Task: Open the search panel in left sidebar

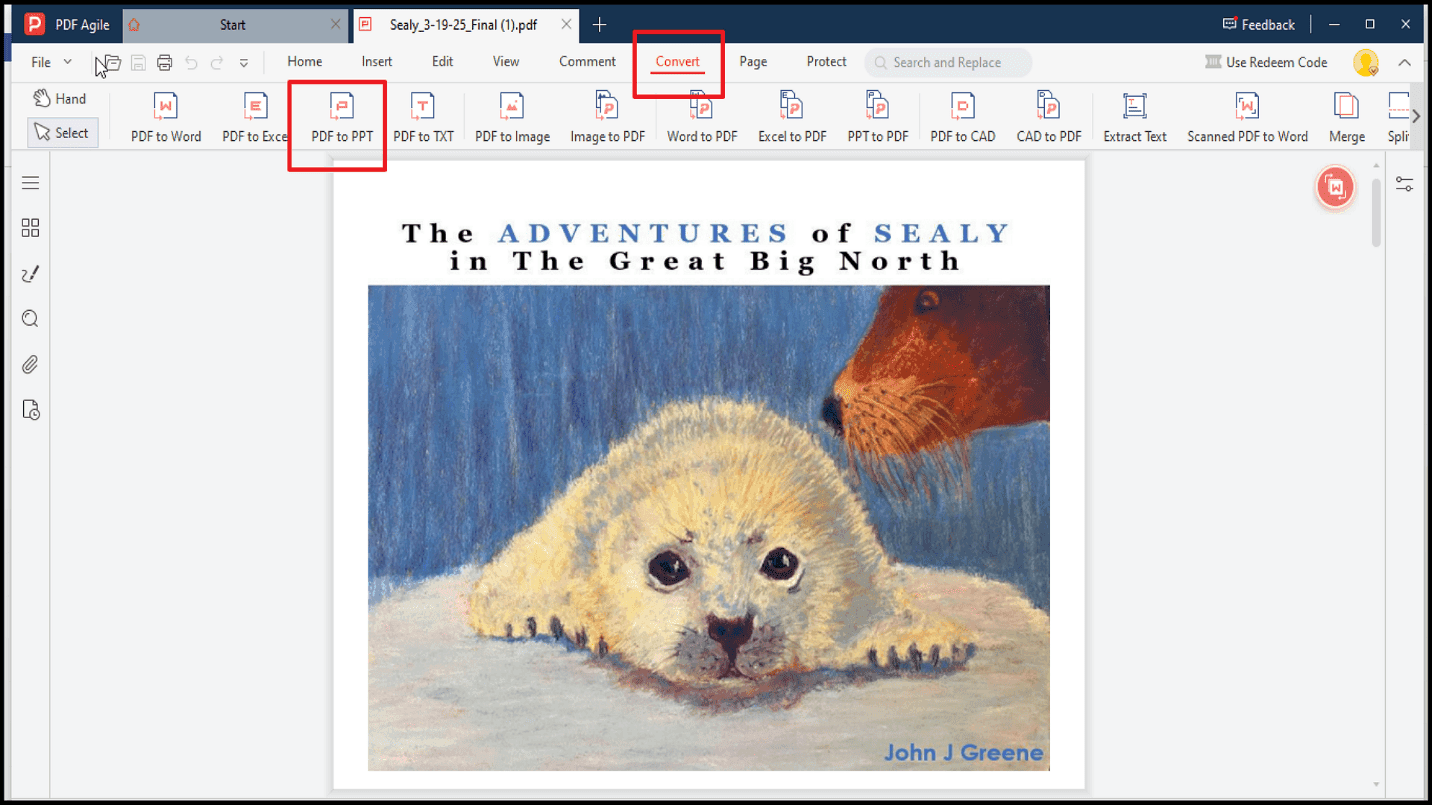Action: click(x=30, y=319)
